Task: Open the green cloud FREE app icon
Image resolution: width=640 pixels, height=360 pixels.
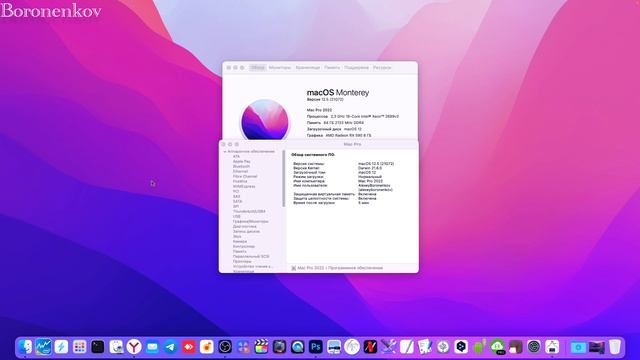Action: pyautogui.click(x=498, y=347)
